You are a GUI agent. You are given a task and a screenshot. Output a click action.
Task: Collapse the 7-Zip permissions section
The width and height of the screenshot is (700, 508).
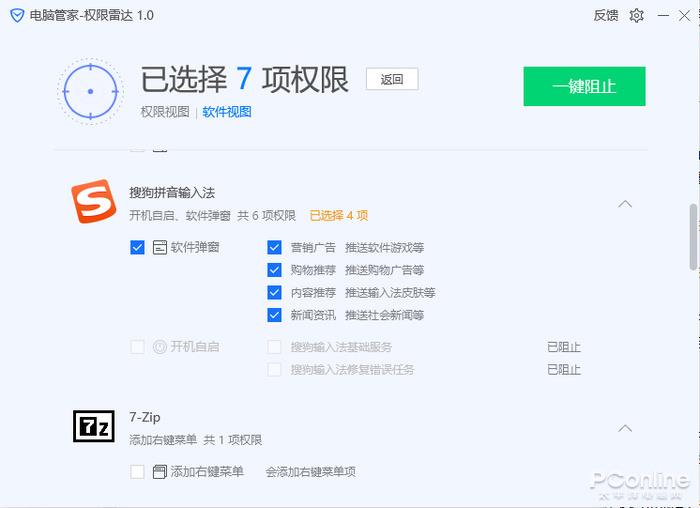coord(625,428)
